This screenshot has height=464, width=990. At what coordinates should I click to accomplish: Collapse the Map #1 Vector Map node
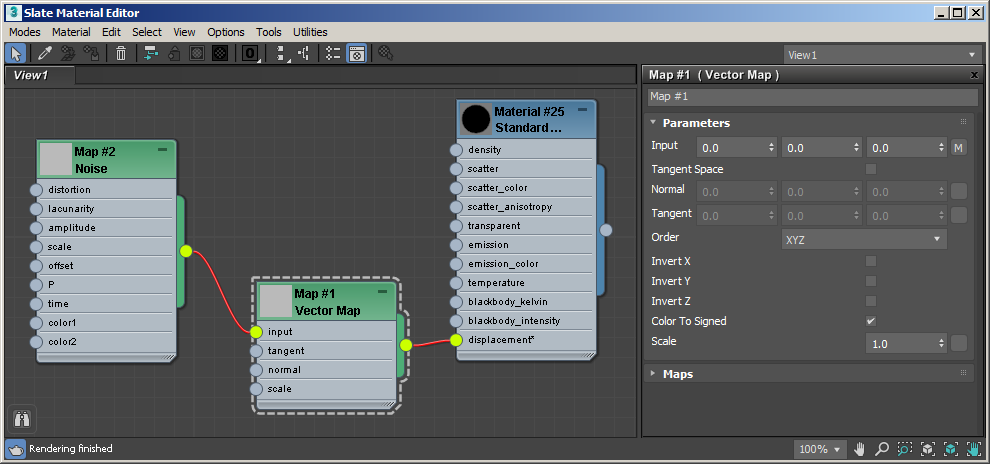382,292
